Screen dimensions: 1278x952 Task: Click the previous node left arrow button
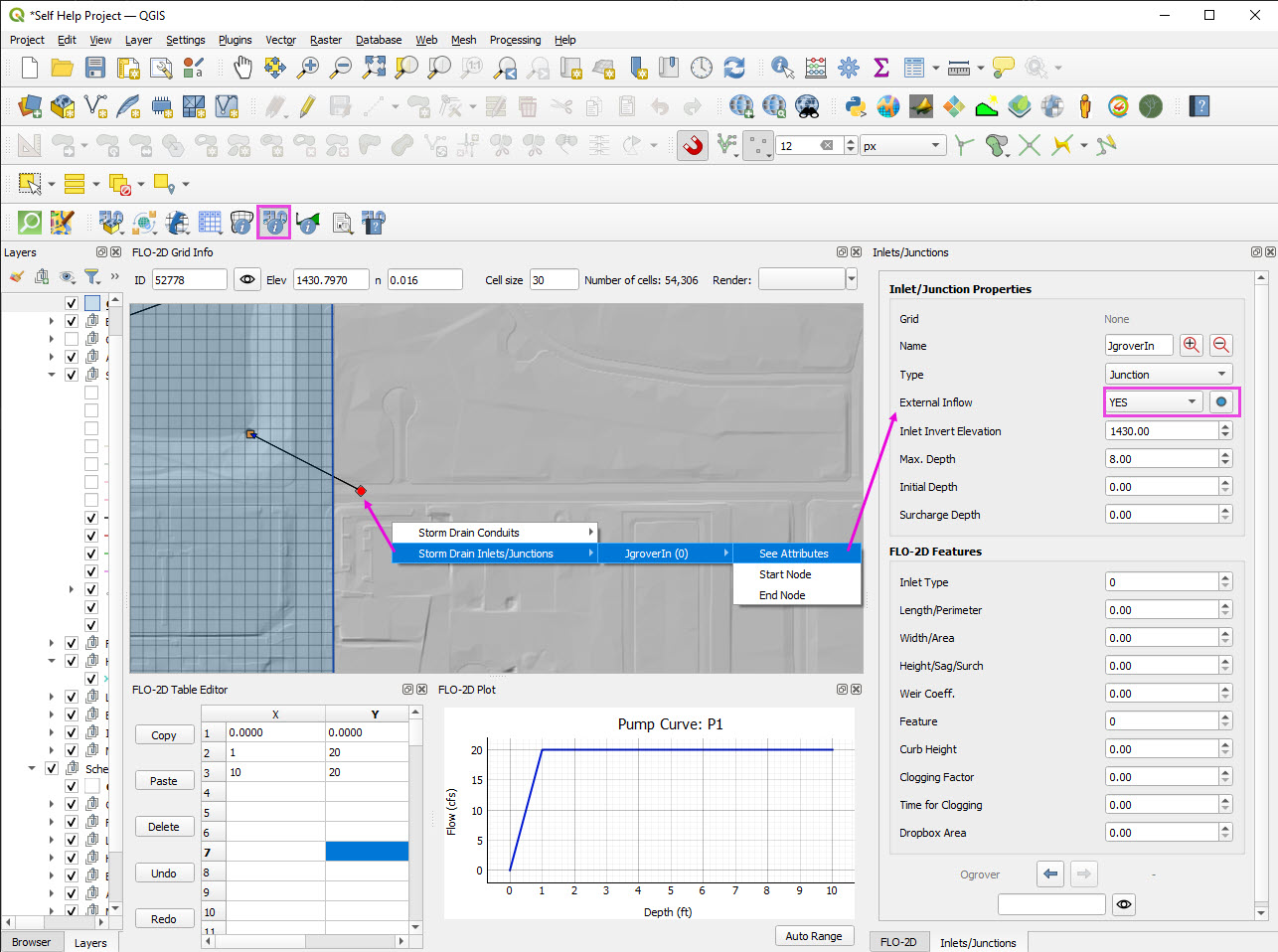click(x=1050, y=873)
